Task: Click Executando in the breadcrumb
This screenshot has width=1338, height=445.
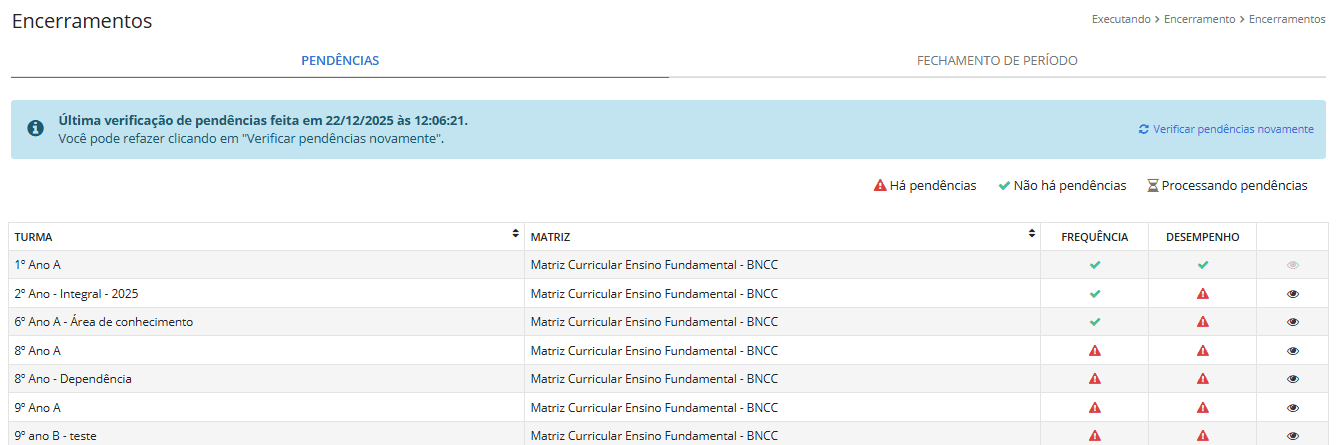Action: pyautogui.click(x=1120, y=19)
